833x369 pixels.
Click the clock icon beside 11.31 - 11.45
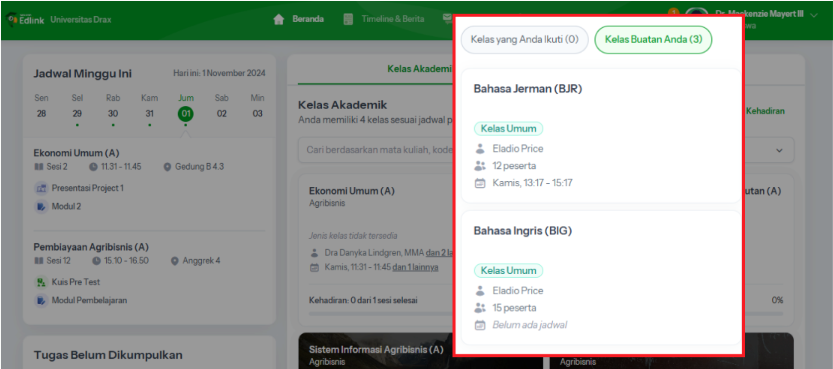coord(94,167)
